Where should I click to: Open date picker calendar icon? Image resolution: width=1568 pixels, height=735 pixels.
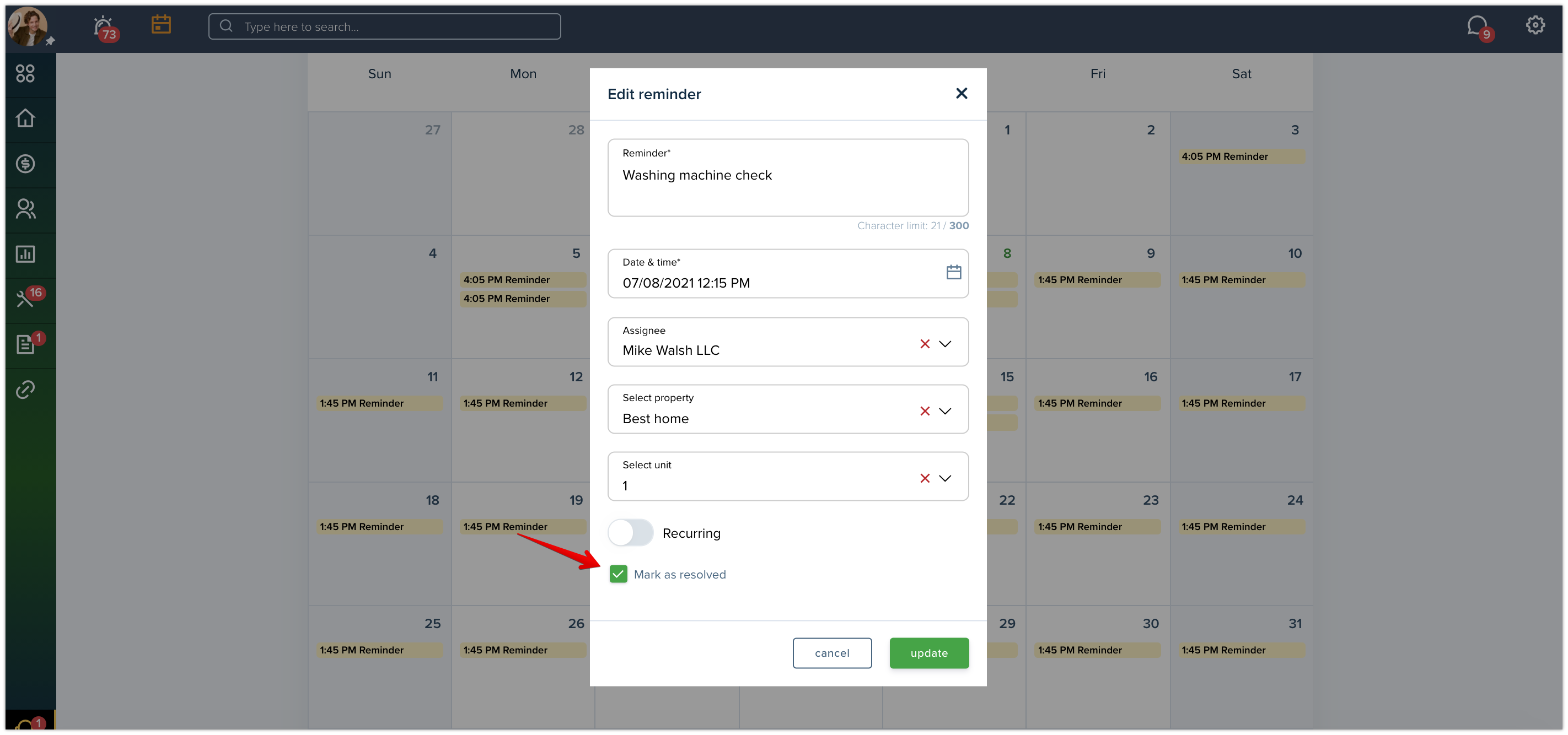[x=953, y=272]
